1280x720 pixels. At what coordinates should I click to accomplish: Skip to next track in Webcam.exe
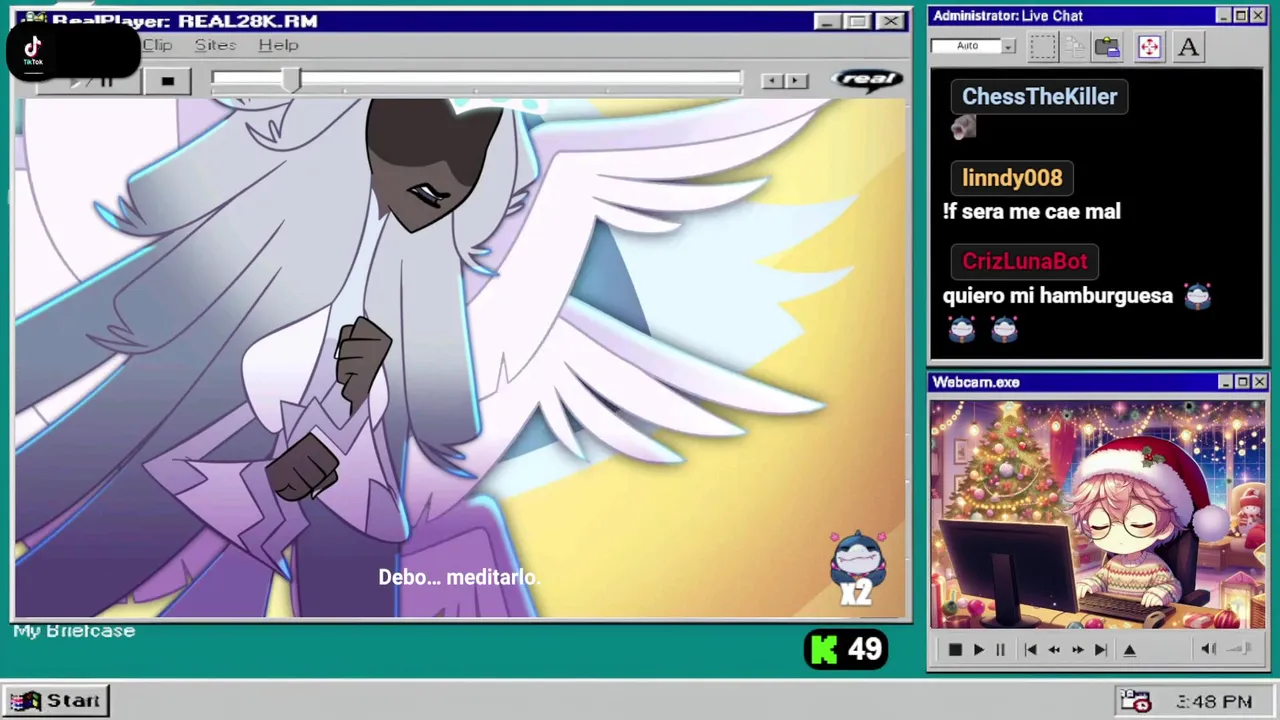pyautogui.click(x=1101, y=650)
